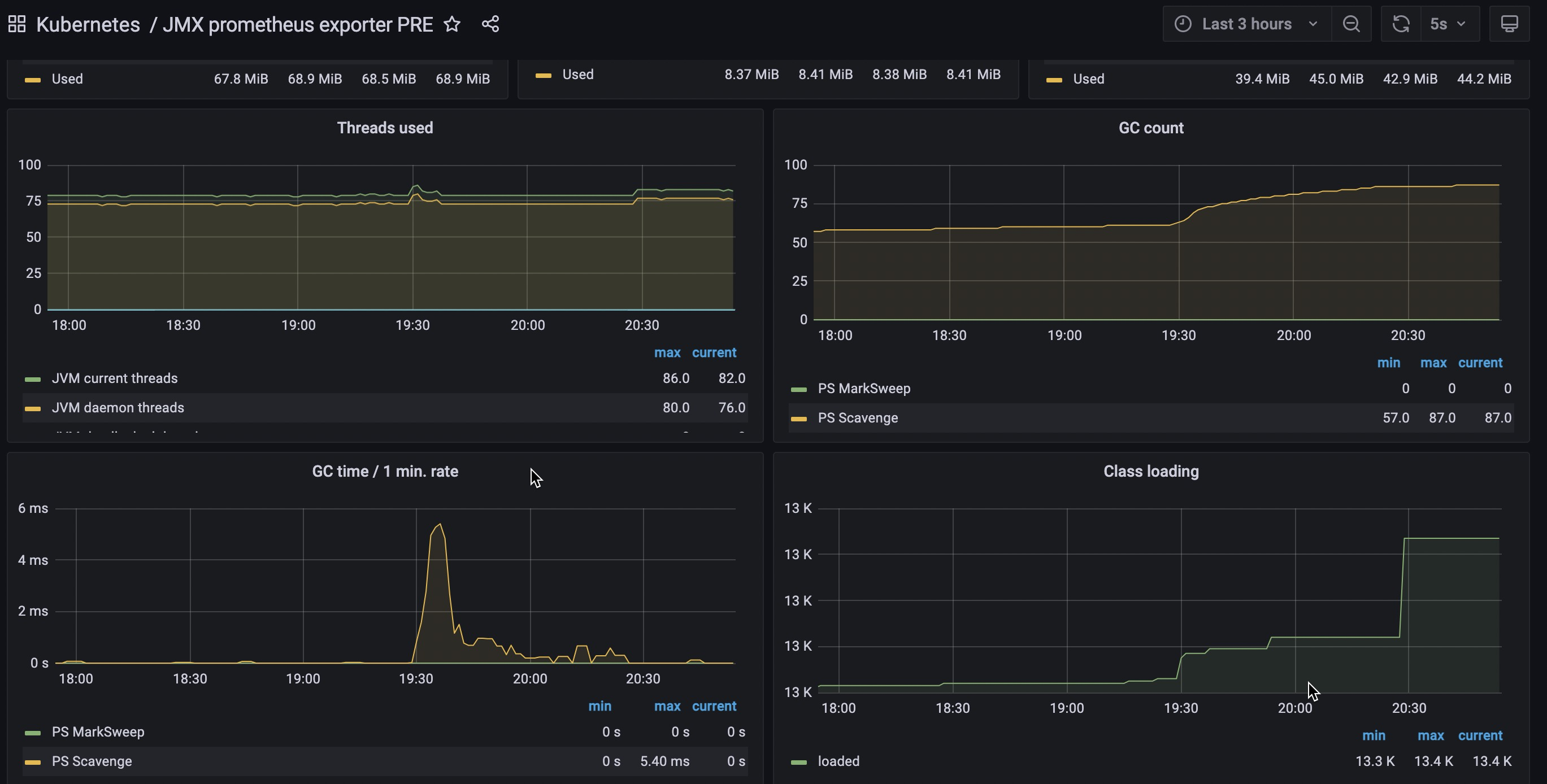The image size is (1547, 784).
Task: Toggle PS Scavenge series in GC time
Action: point(92,761)
